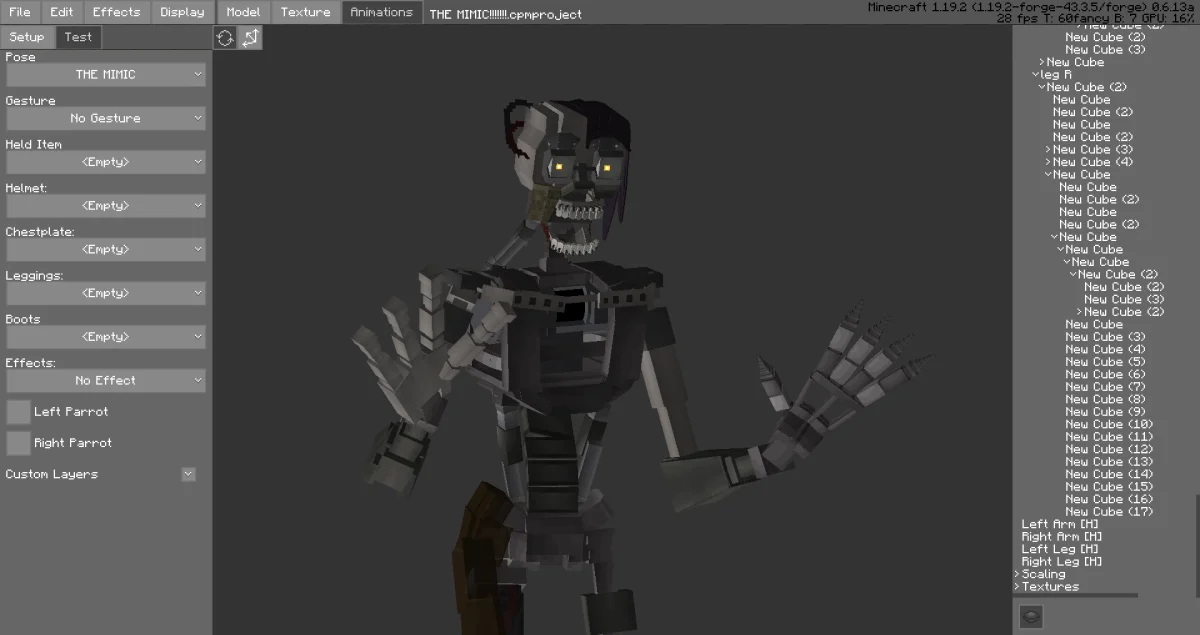Click the reset camera icon in the viewport

pyautogui.click(x=225, y=37)
